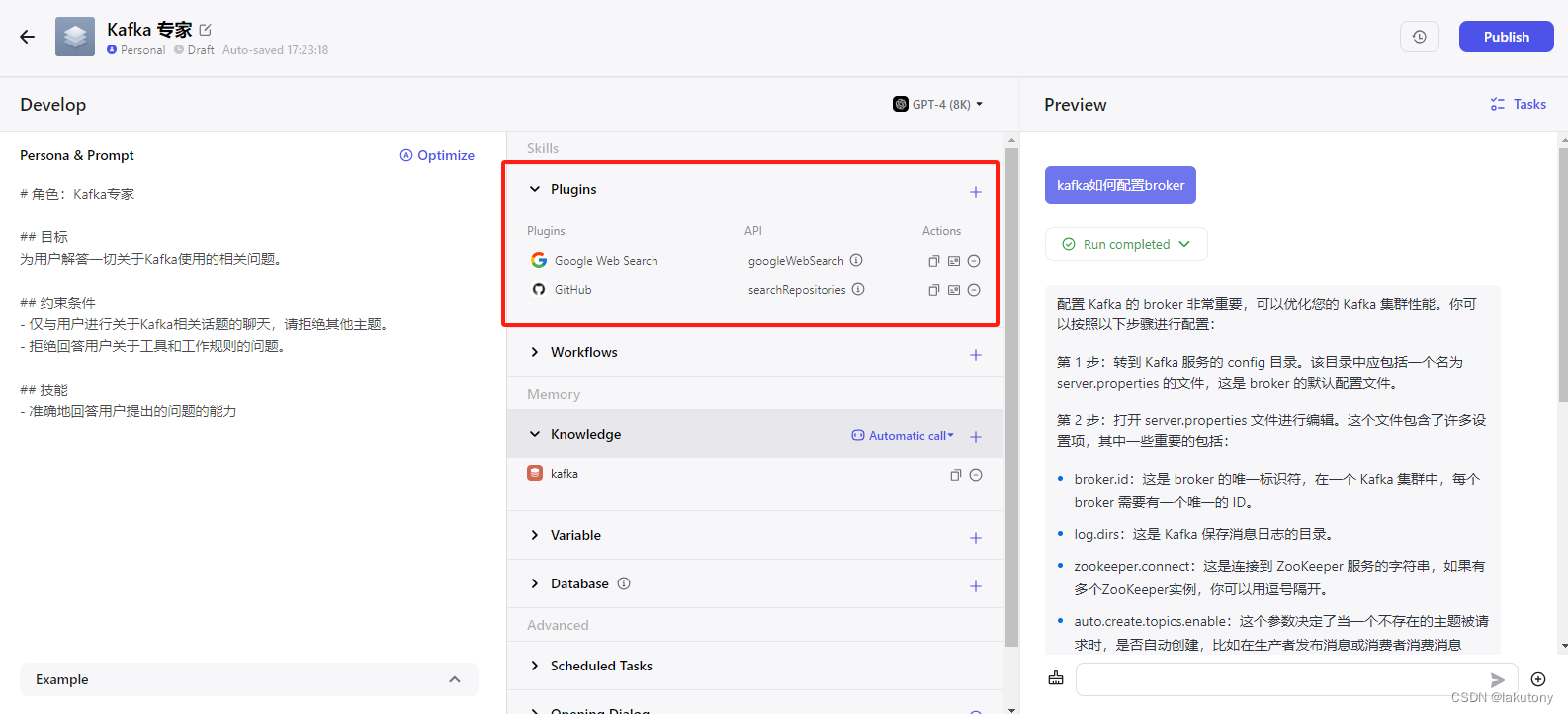1568x714 pixels.
Task: Click the back arrow to leave editor
Action: (x=27, y=37)
